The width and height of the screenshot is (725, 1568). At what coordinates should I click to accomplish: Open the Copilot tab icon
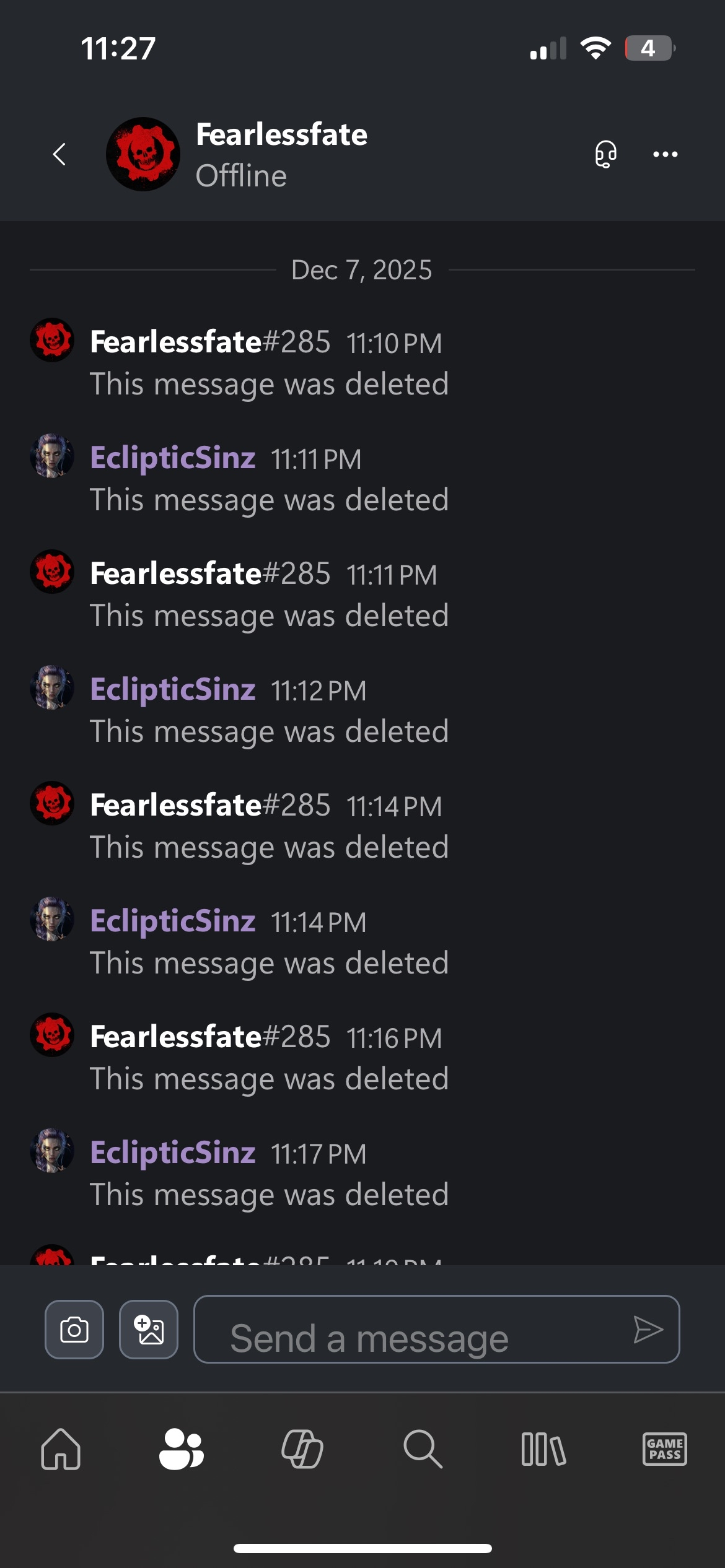coord(302,1449)
